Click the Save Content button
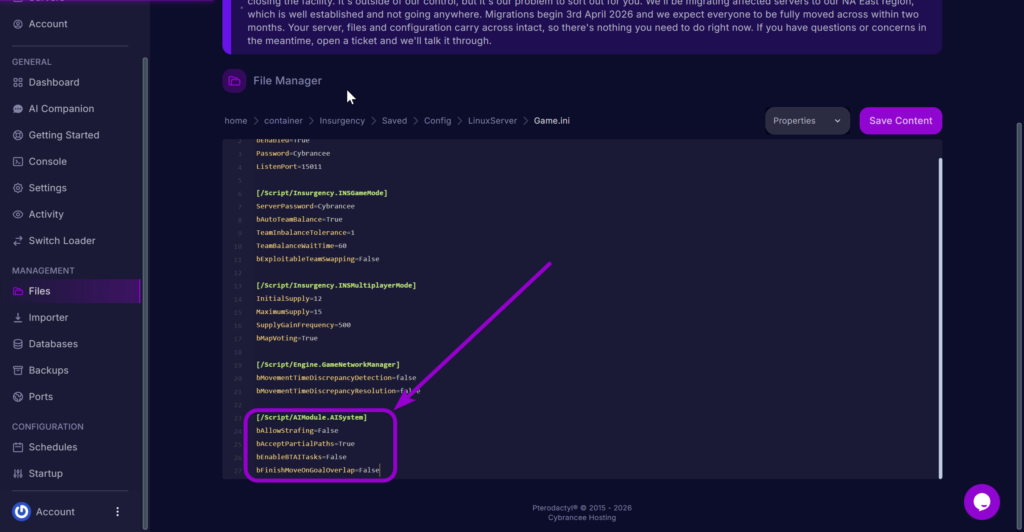 pos(901,121)
